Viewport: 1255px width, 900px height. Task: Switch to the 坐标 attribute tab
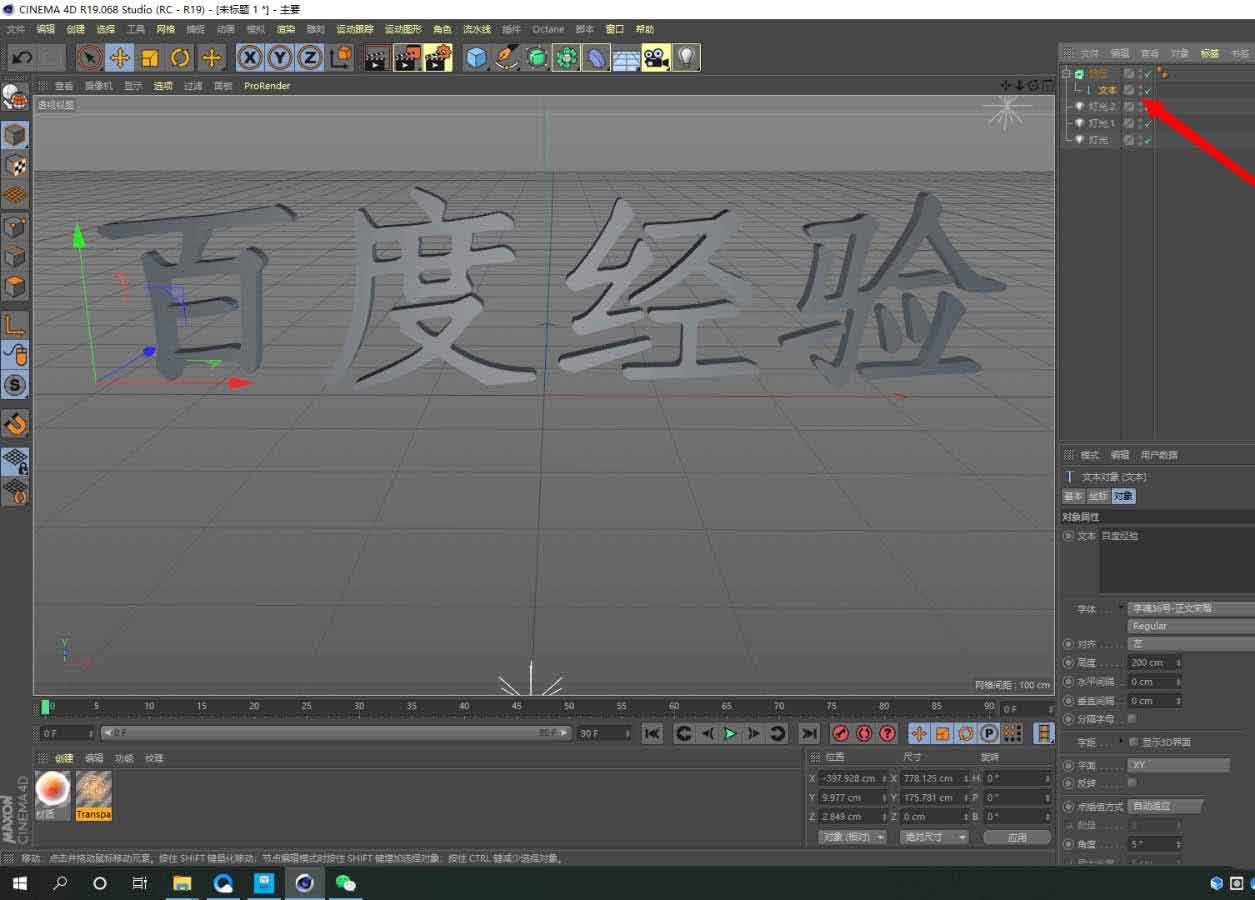(1100, 495)
